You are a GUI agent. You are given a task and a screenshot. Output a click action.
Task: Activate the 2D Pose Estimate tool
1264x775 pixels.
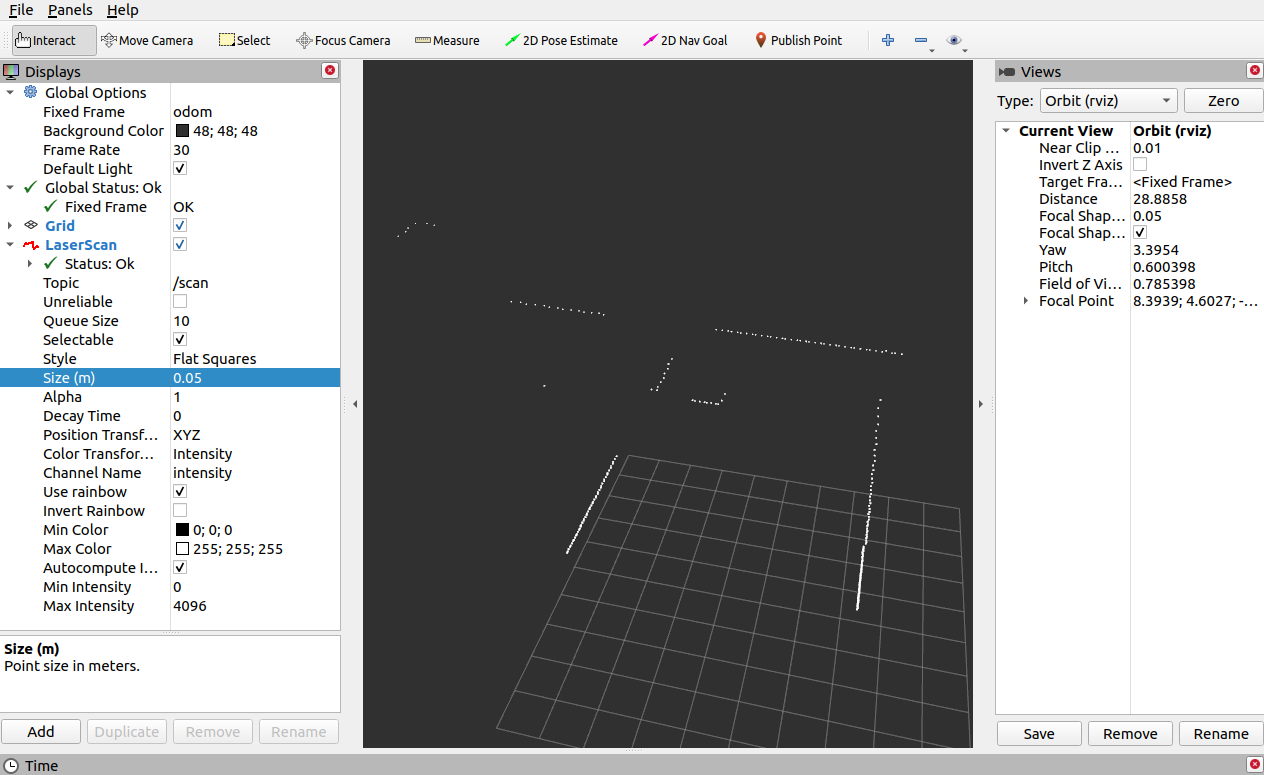coord(561,40)
